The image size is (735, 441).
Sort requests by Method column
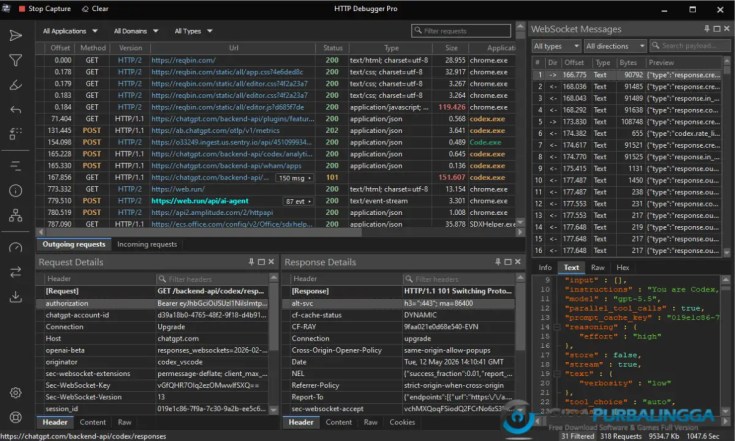92,48
